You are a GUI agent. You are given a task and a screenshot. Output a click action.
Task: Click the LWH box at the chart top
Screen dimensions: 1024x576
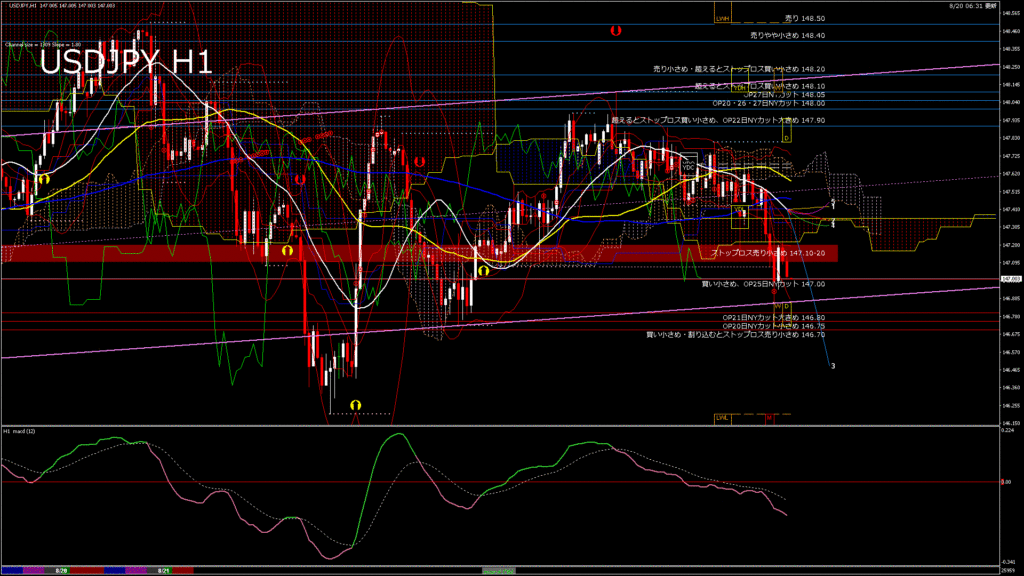(724, 18)
